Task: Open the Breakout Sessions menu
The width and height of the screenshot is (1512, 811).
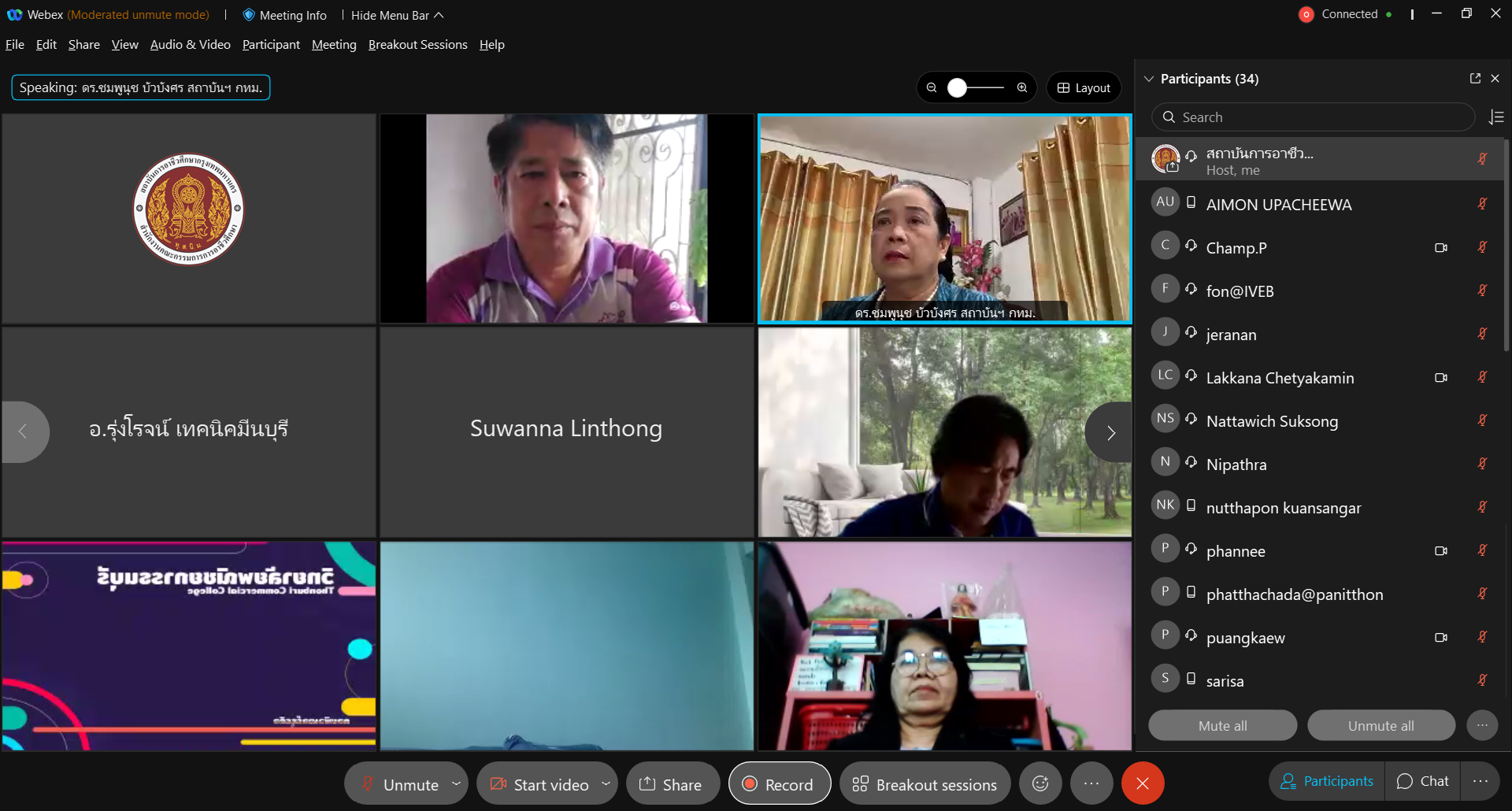Action: (418, 45)
